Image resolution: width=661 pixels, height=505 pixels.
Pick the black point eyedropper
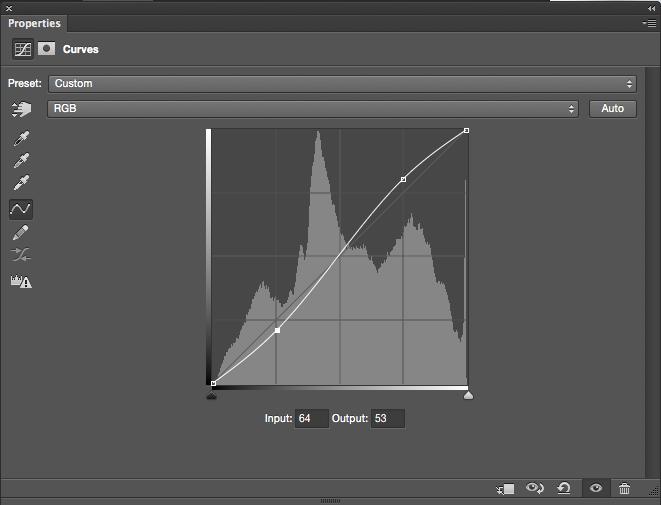coord(21,138)
